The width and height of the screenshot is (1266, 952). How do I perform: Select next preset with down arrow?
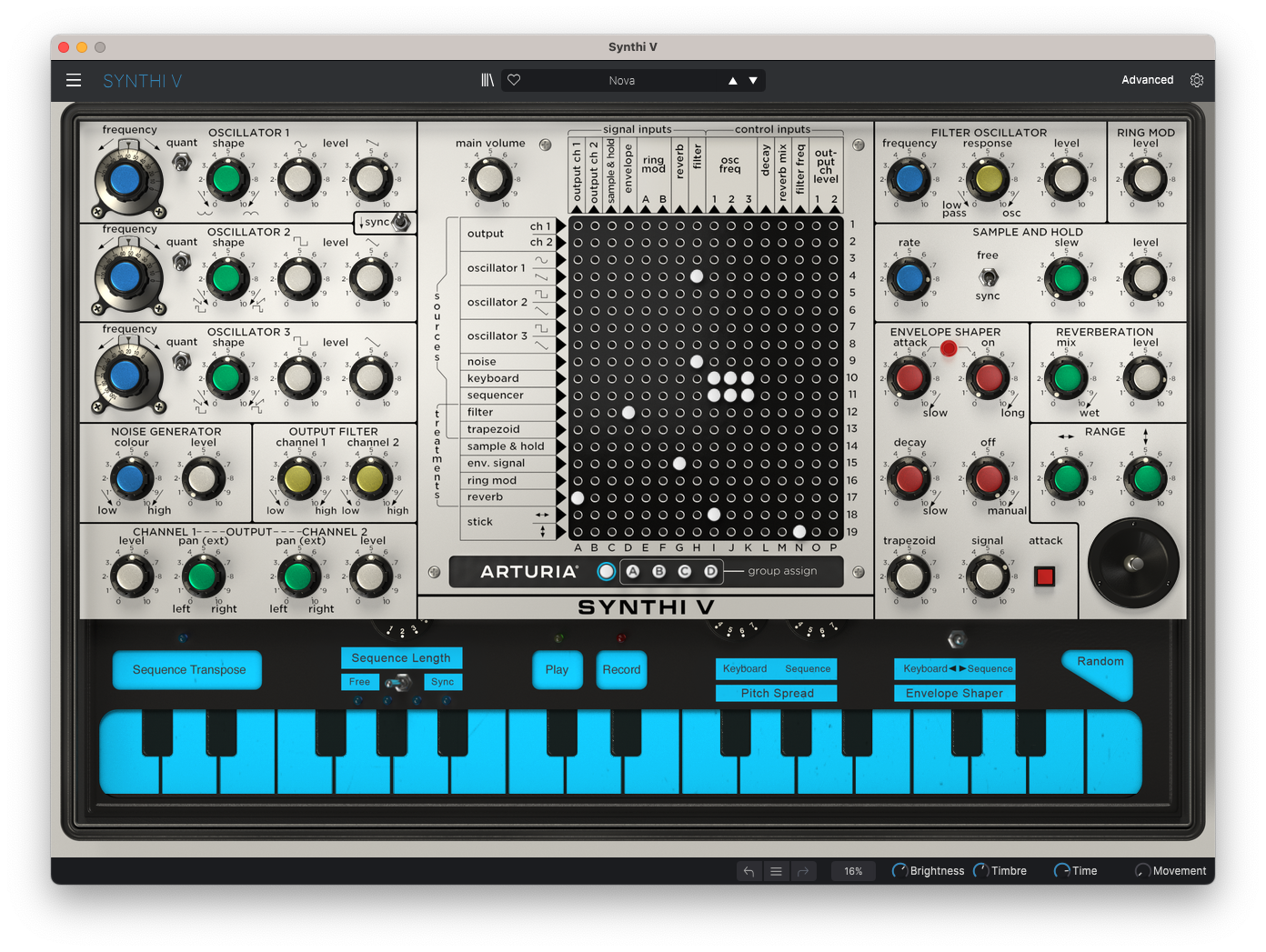point(753,81)
